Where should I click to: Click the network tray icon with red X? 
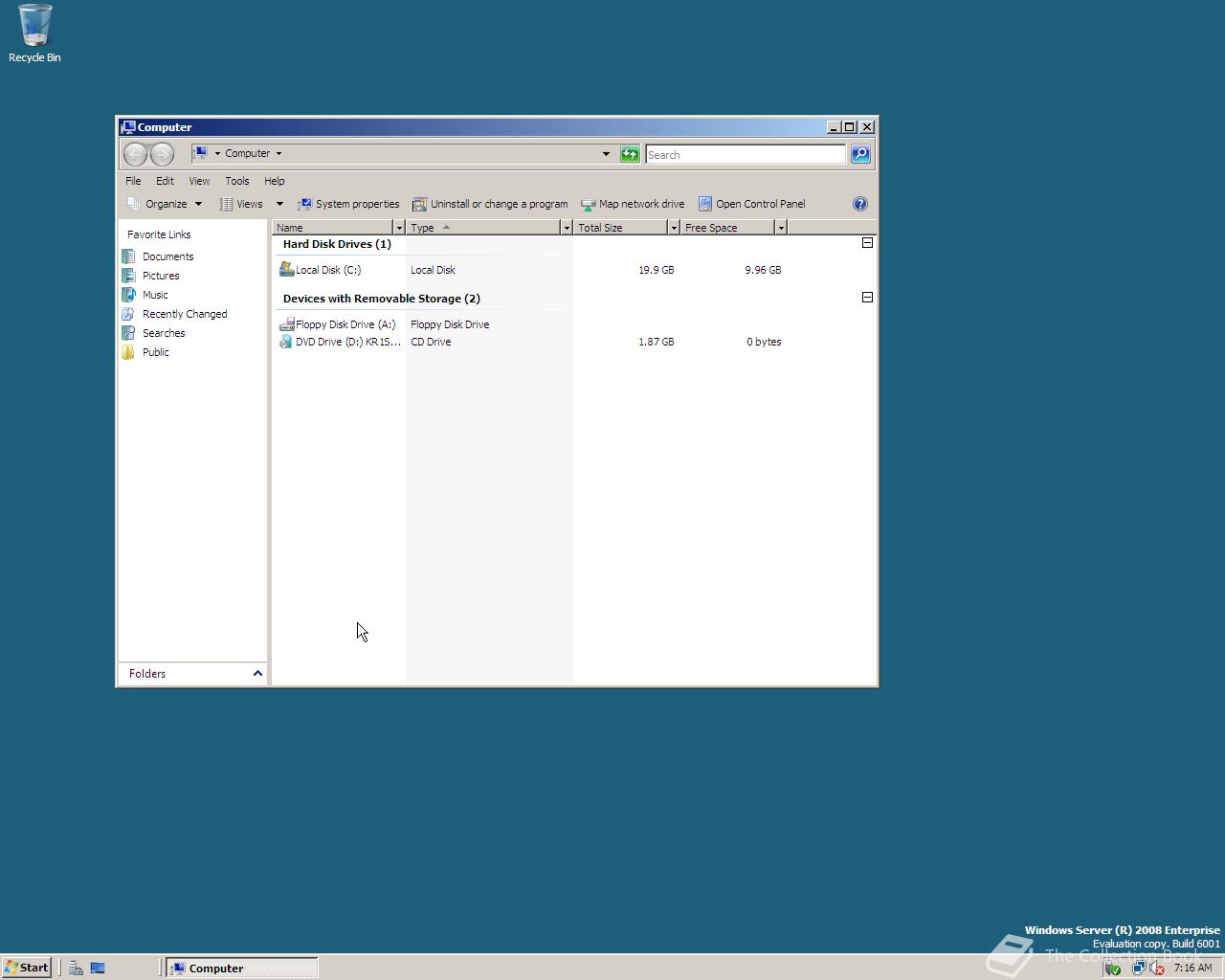(x=1157, y=969)
